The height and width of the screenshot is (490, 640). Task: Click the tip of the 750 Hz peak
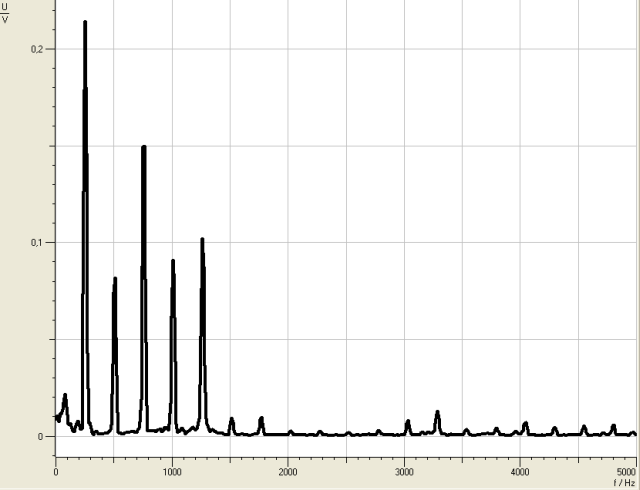coord(144,148)
